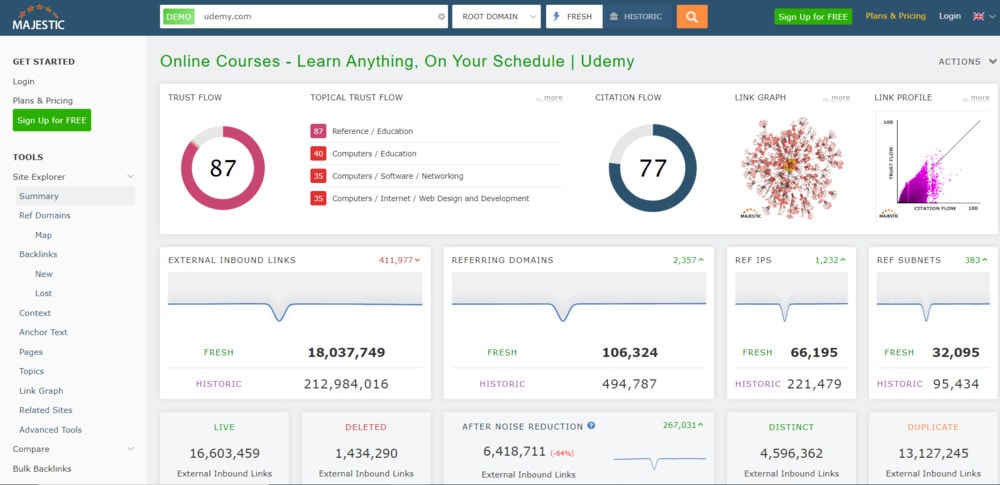Click the After Noise Reduction 267,031 indicator
Image resolution: width=1000 pixels, height=485 pixels.
684,425
